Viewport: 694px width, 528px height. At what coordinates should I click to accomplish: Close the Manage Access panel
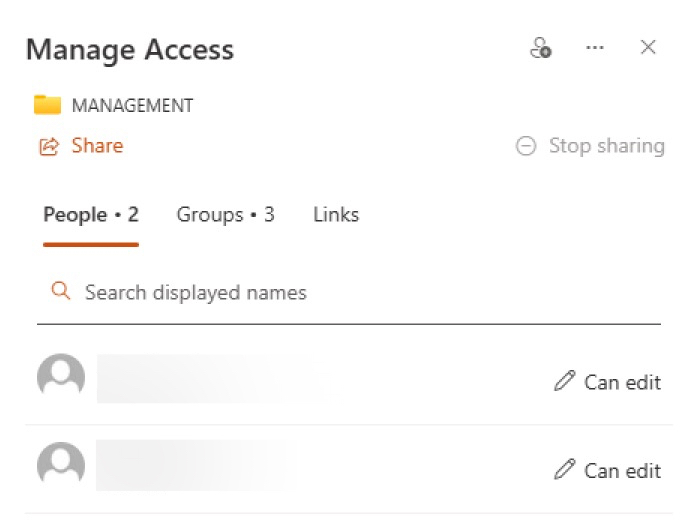(648, 47)
